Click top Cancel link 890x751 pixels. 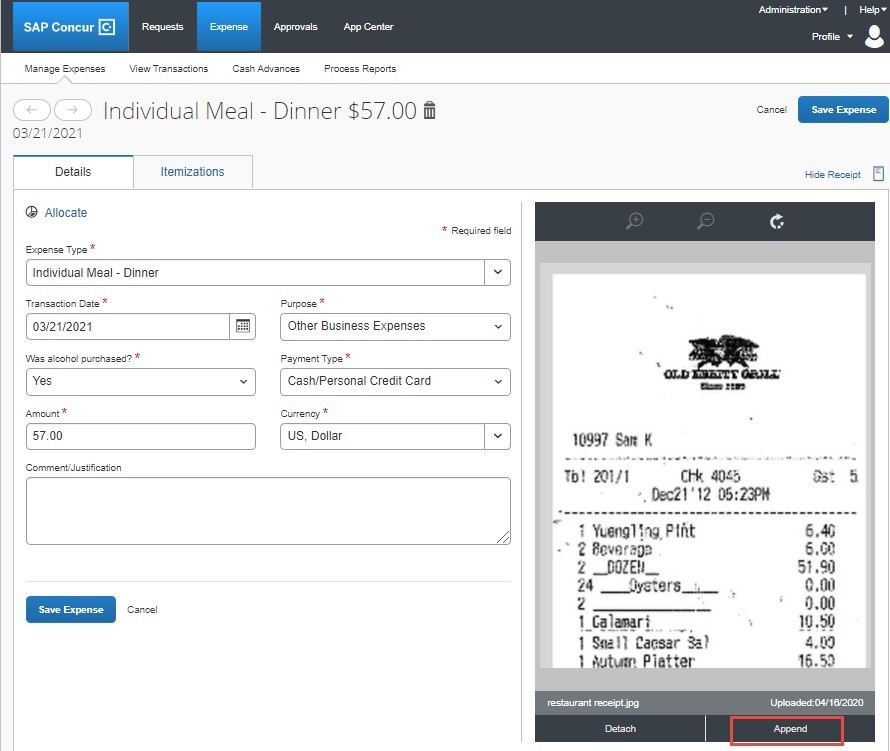pyautogui.click(x=771, y=110)
